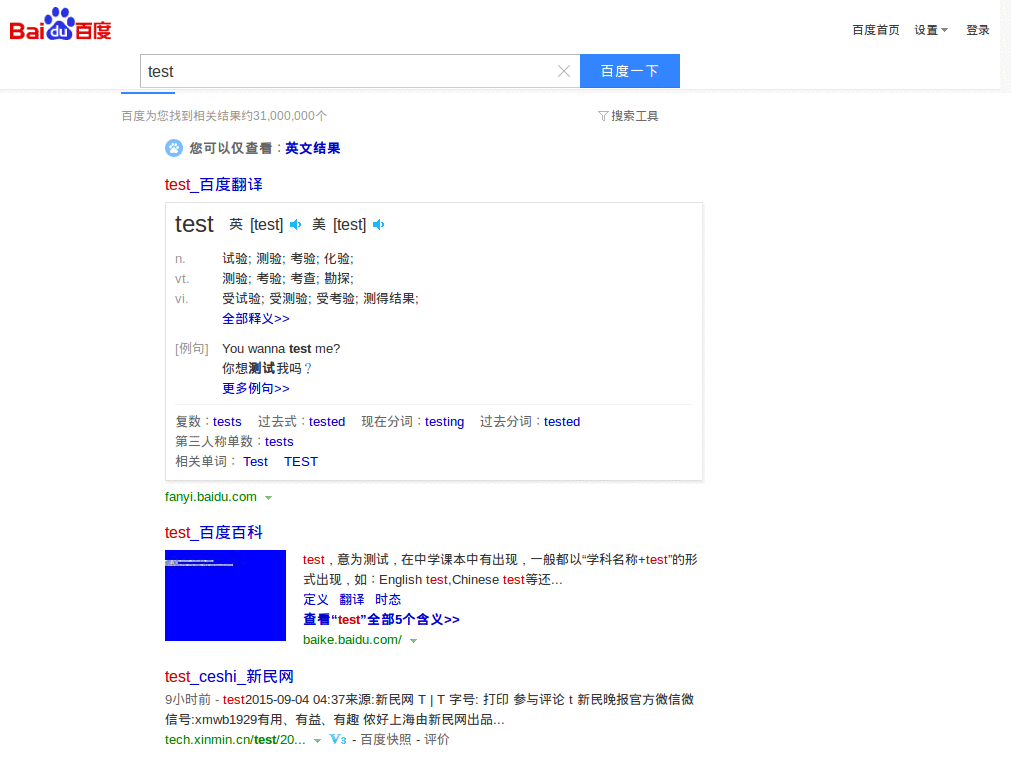Click the V3 credibility badge icon

coord(337,740)
